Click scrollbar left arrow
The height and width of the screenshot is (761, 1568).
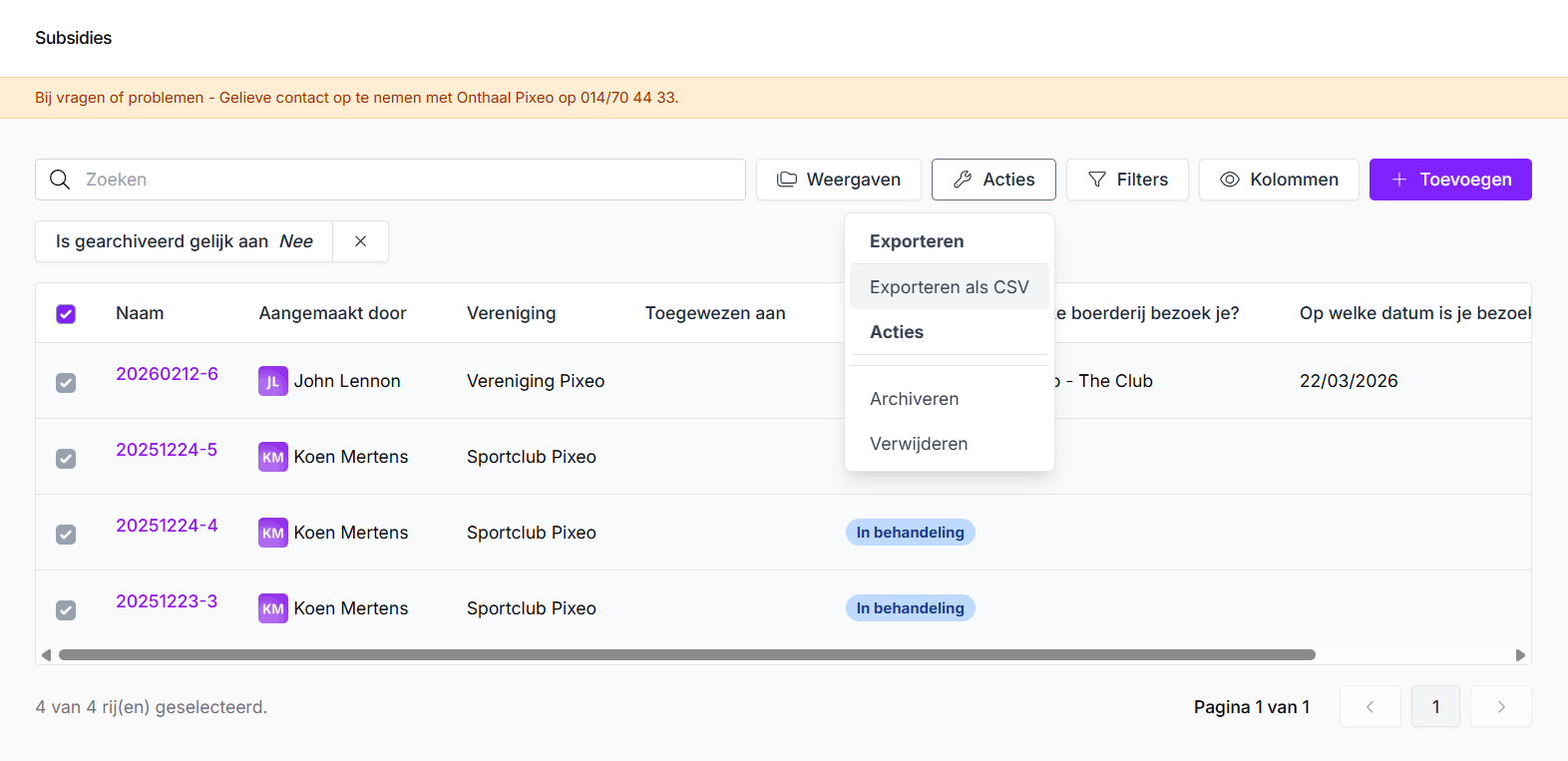point(46,655)
